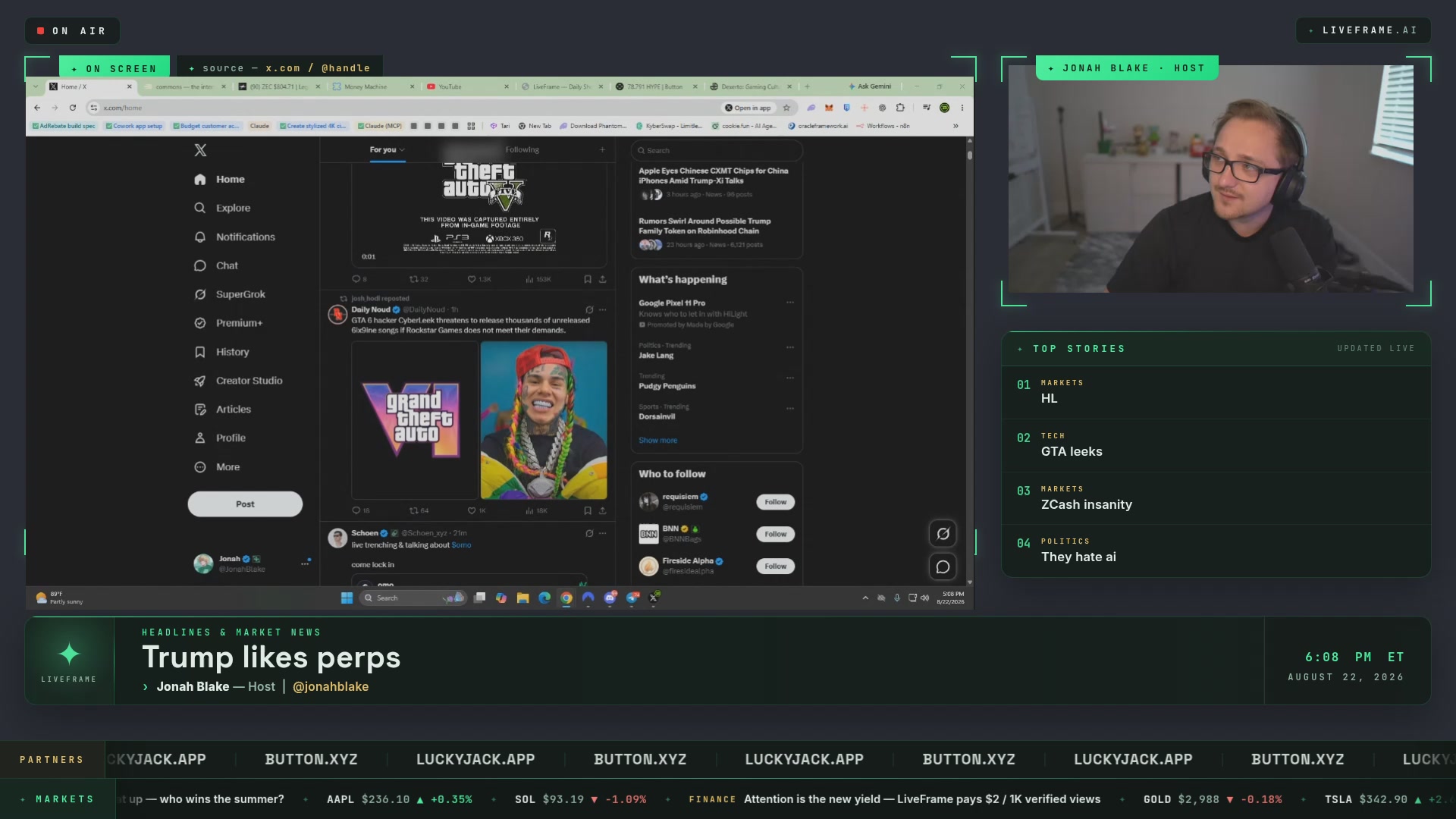The width and height of the screenshot is (1456, 819).
Task: Follow the Fireside Alpha account
Action: point(775,566)
